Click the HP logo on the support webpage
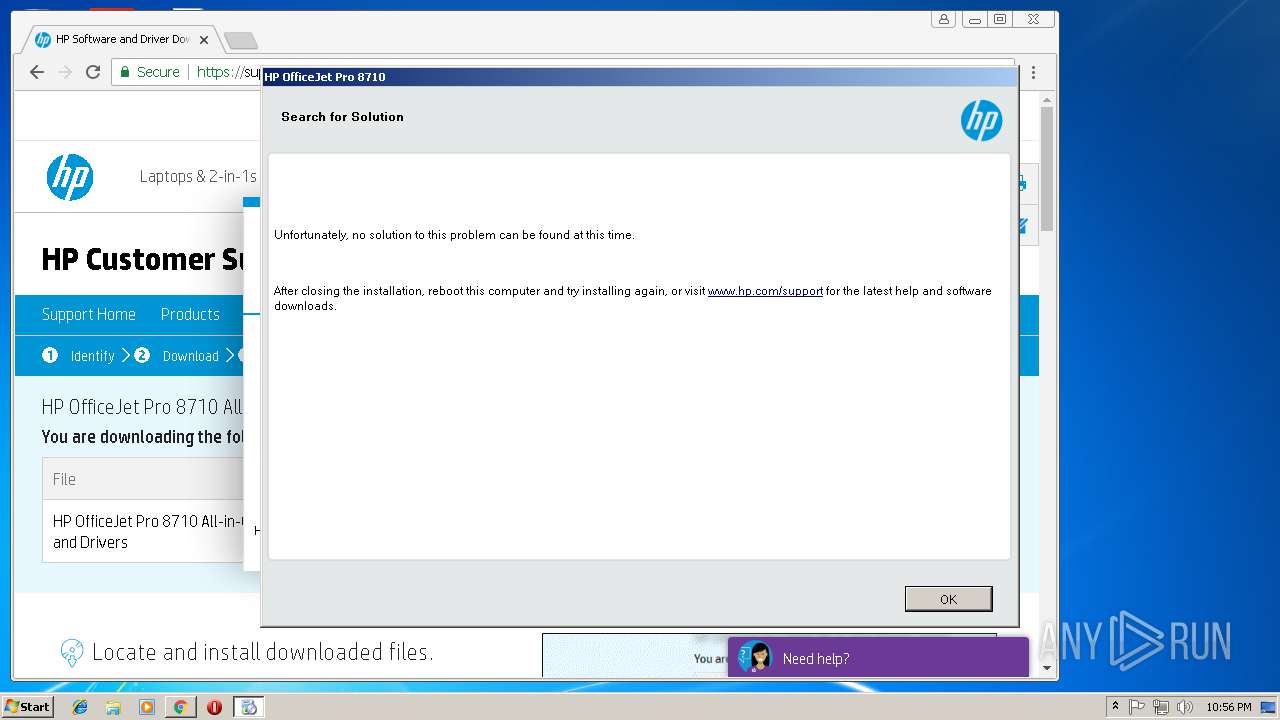Image resolution: width=1280 pixels, height=720 pixels. [70, 177]
